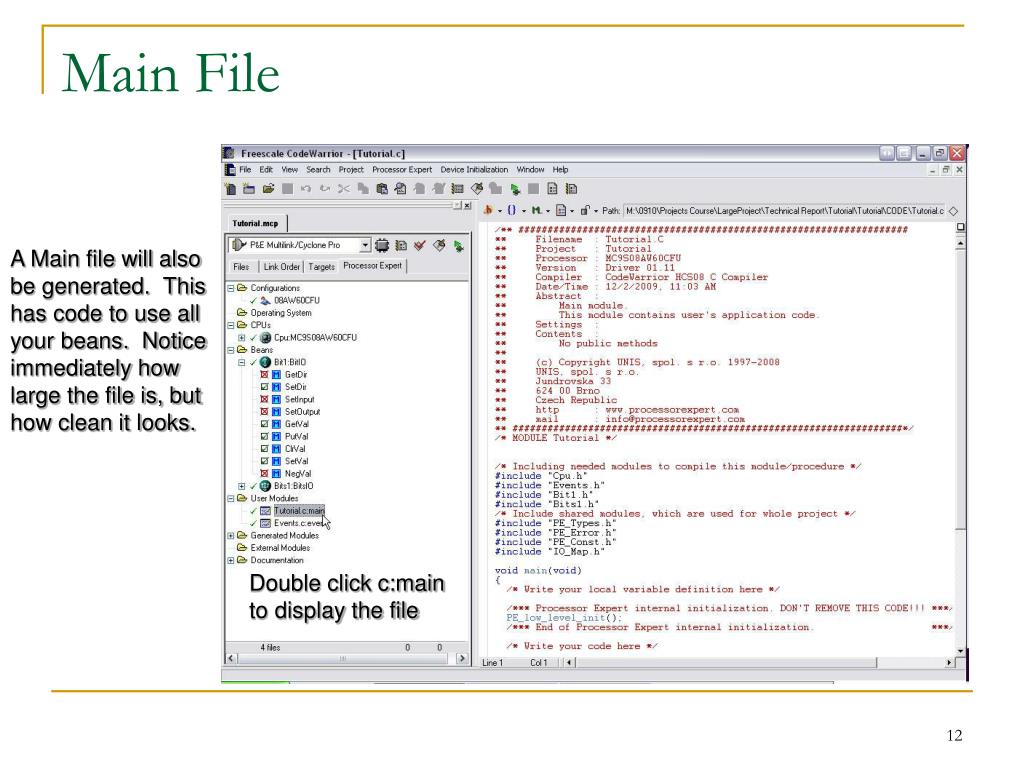The height and width of the screenshot is (768, 1024).
Task: Click the project panel Synchronize Modification Dates icon
Action: pyautogui.click(x=401, y=246)
